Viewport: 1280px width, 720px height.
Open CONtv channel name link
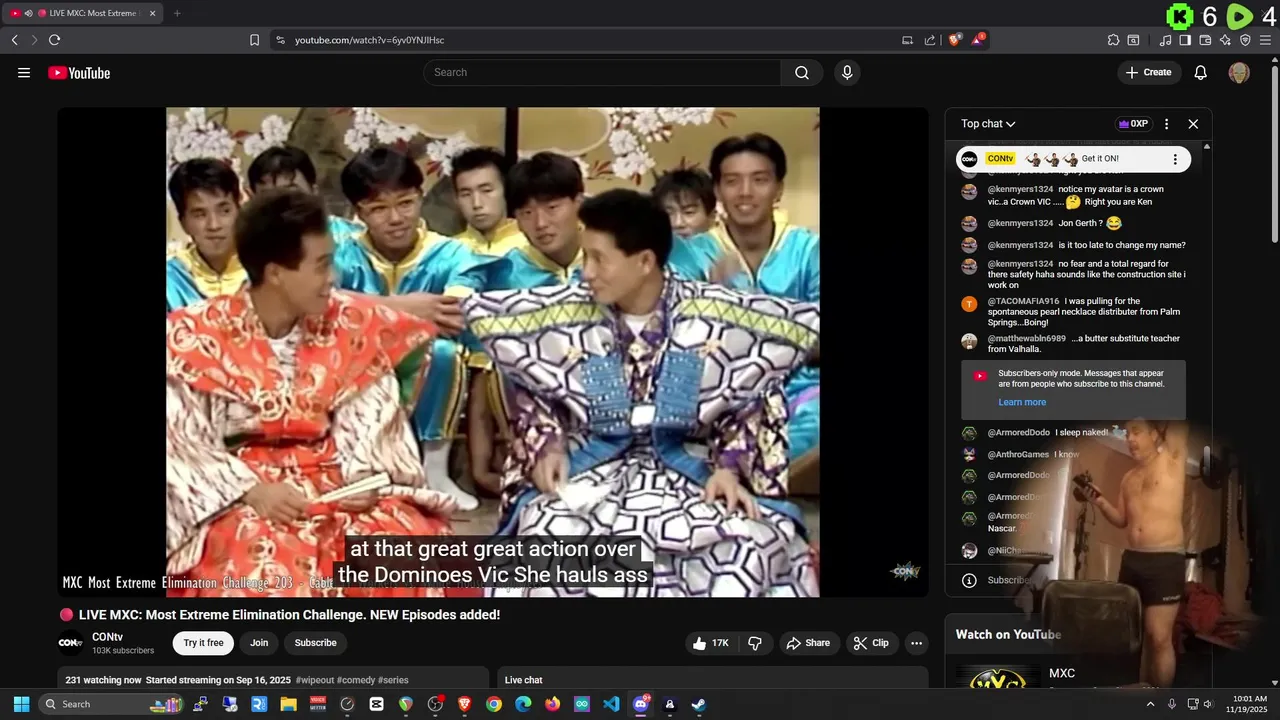point(107,637)
